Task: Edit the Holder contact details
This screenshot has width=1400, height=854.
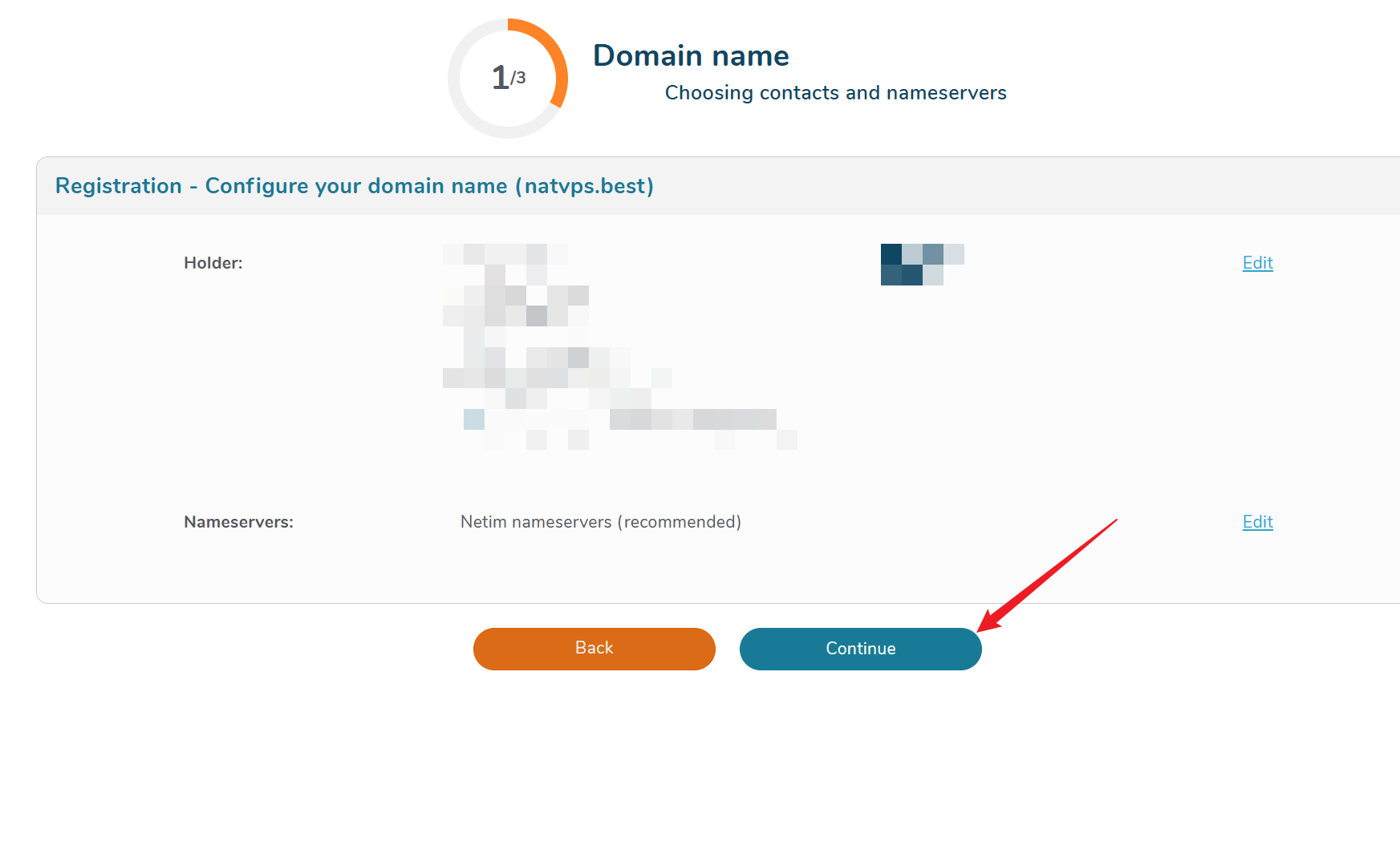Action: tap(1257, 263)
